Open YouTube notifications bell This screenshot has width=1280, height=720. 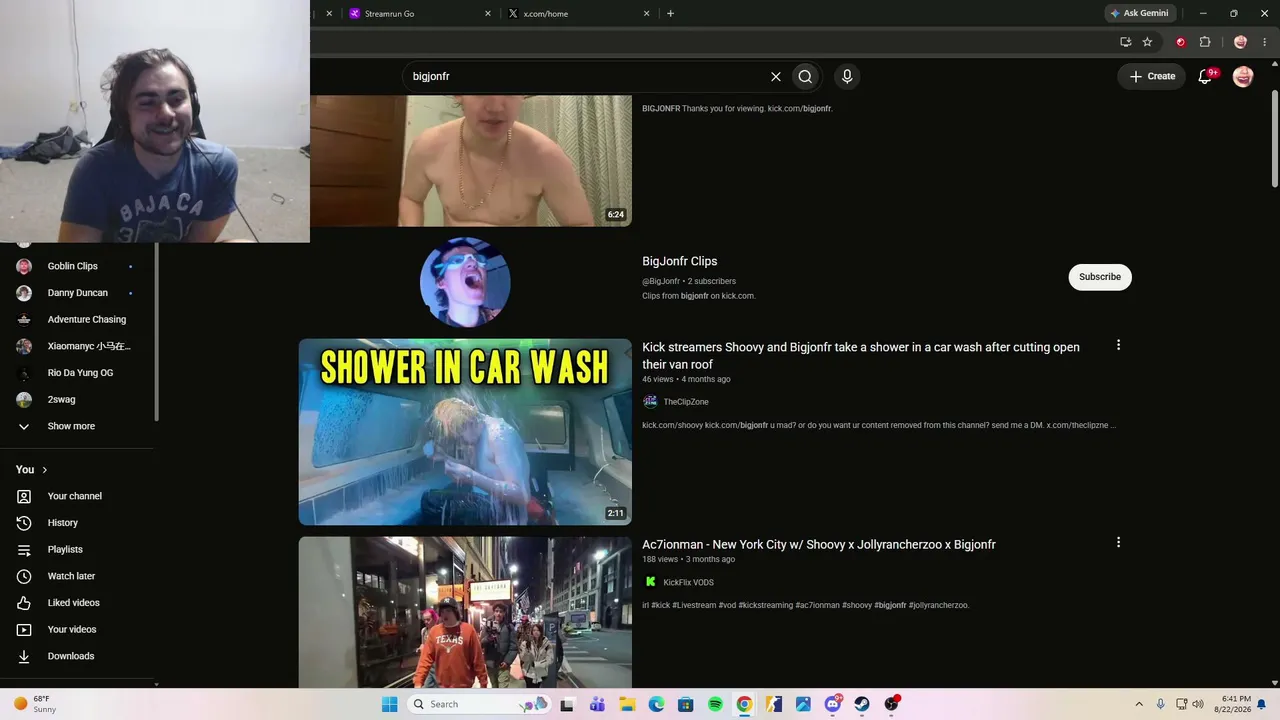pos(1205,76)
